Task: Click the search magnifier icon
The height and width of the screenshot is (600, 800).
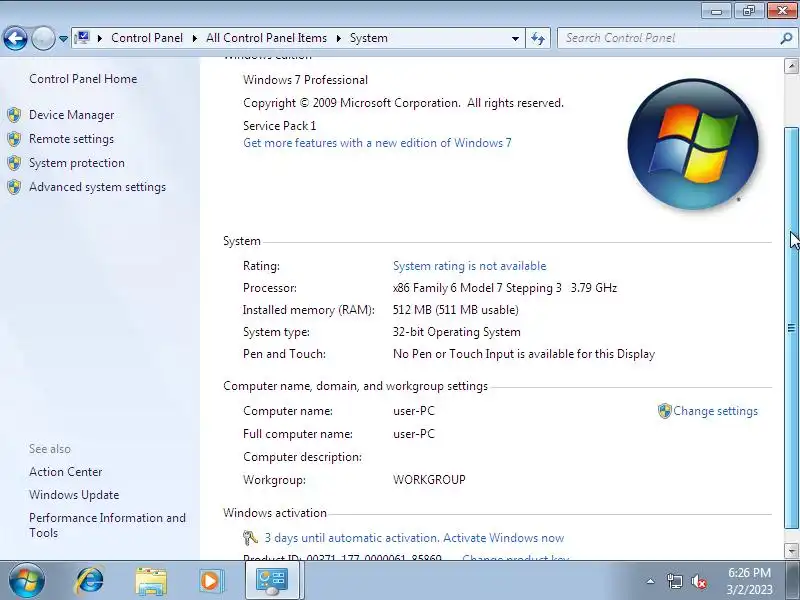Action: point(786,38)
